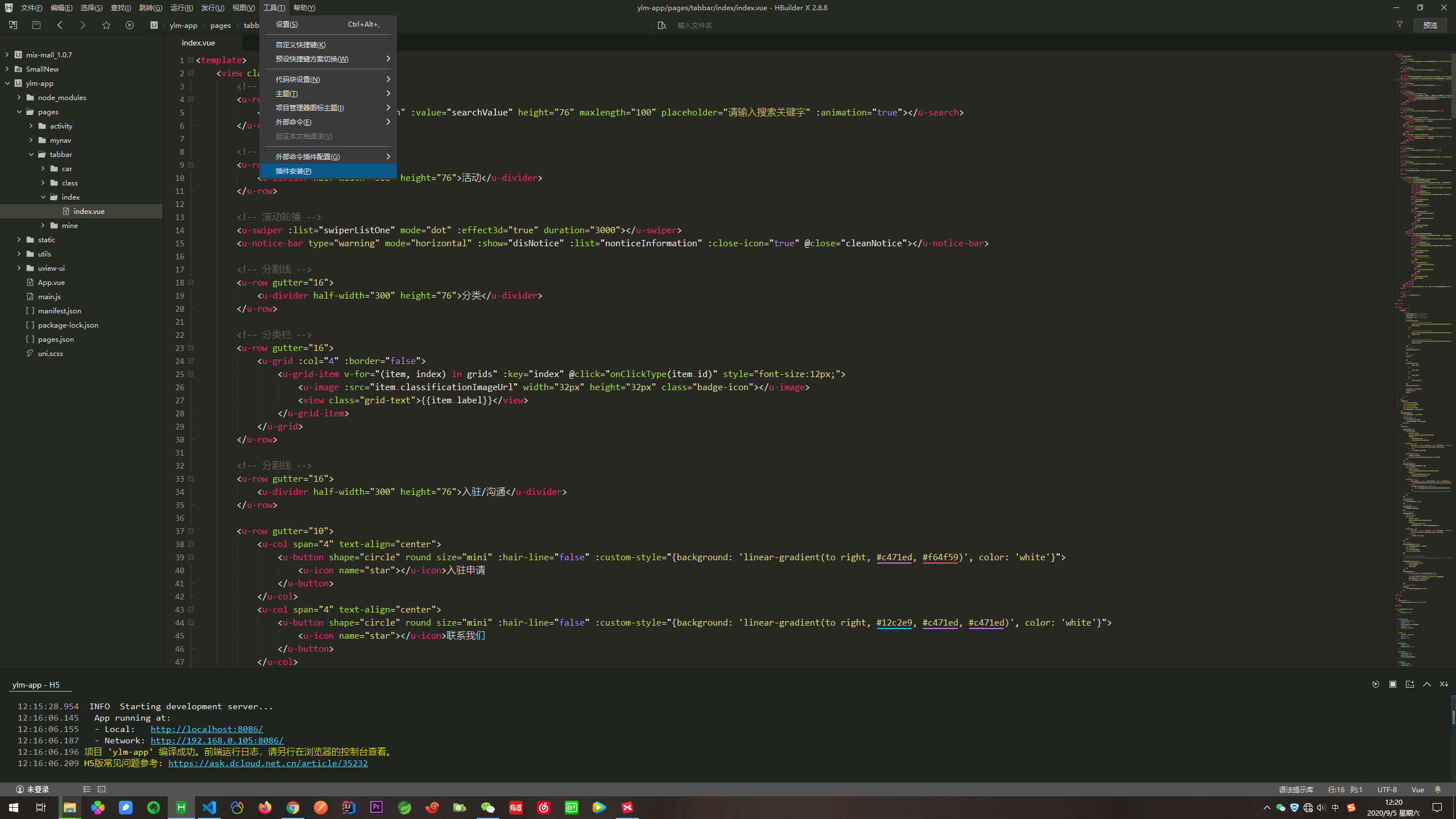
Task: Stop the running console process
Action: [1392, 684]
